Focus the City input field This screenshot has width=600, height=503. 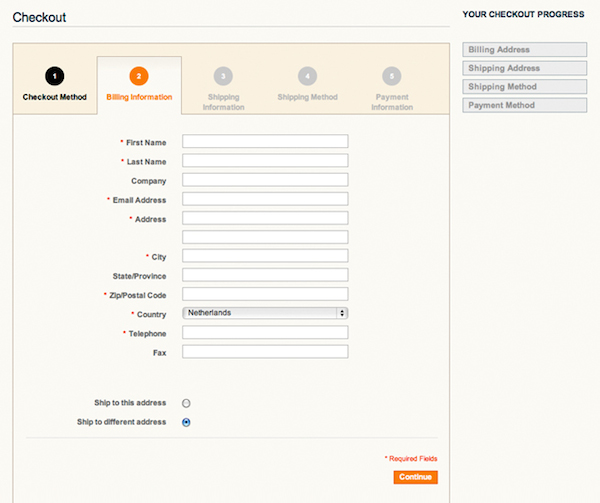click(265, 256)
